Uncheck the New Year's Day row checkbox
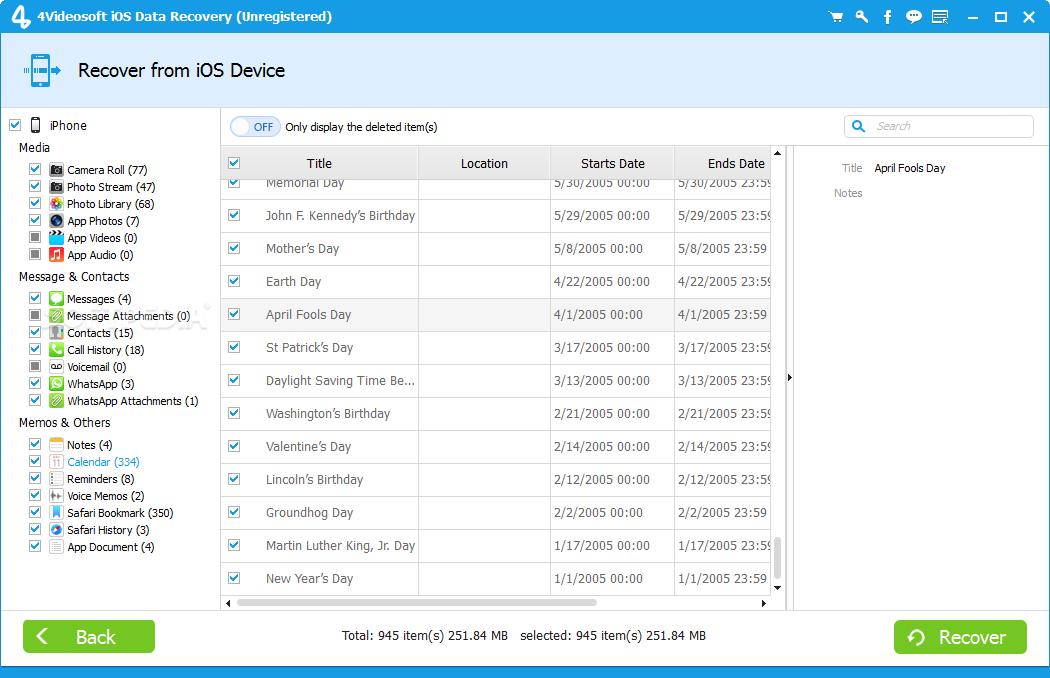This screenshot has width=1050, height=678. point(234,578)
